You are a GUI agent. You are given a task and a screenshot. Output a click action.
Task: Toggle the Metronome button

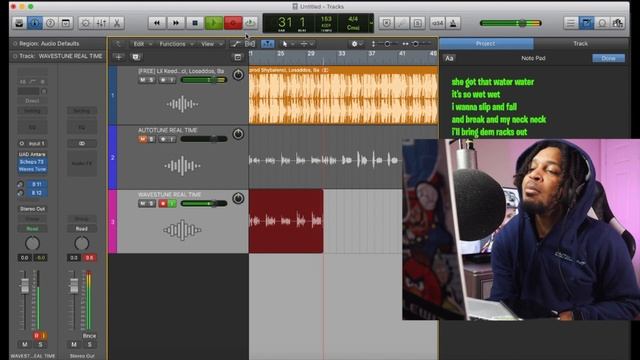pos(453,23)
